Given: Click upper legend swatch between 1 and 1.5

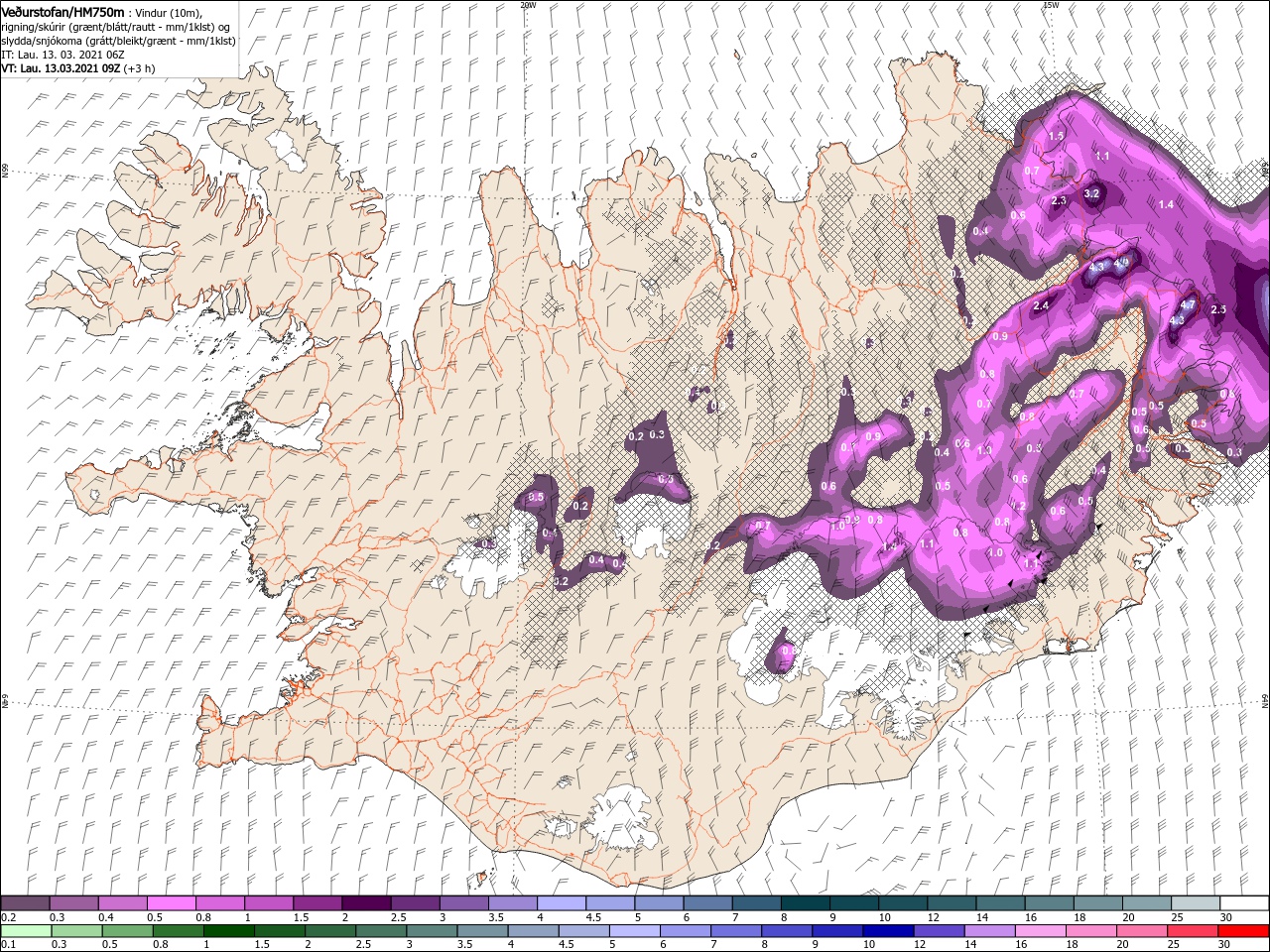Looking at the screenshot, I should point(269,903).
